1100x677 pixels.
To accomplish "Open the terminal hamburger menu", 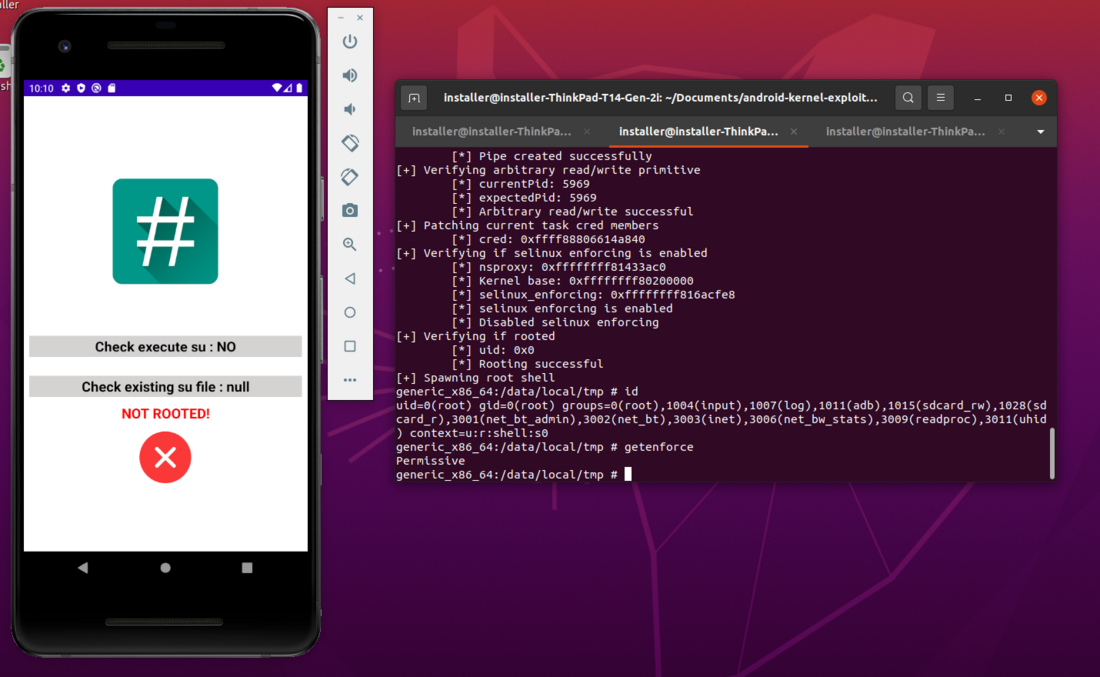I will pyautogui.click(x=941, y=98).
